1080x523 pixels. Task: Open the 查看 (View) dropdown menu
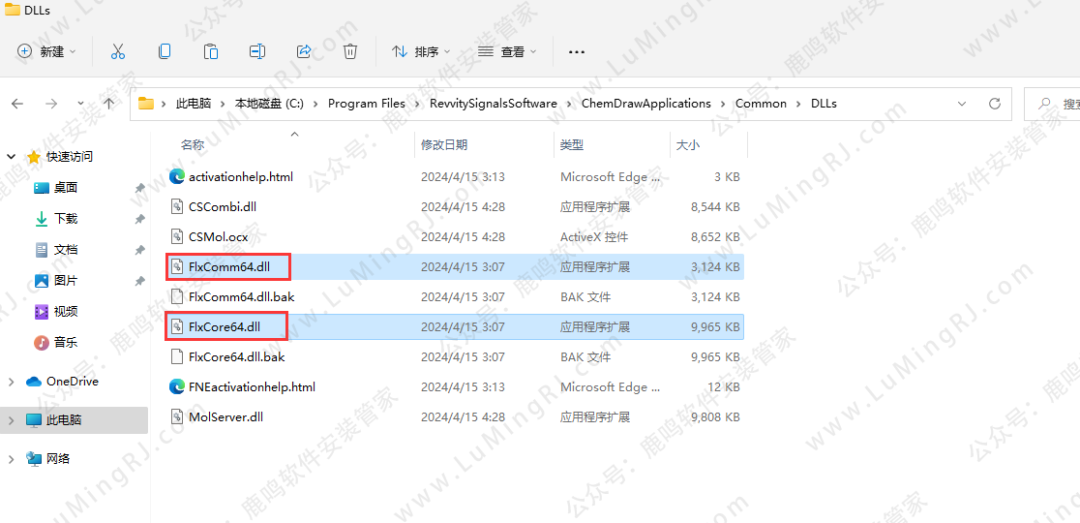coord(508,52)
